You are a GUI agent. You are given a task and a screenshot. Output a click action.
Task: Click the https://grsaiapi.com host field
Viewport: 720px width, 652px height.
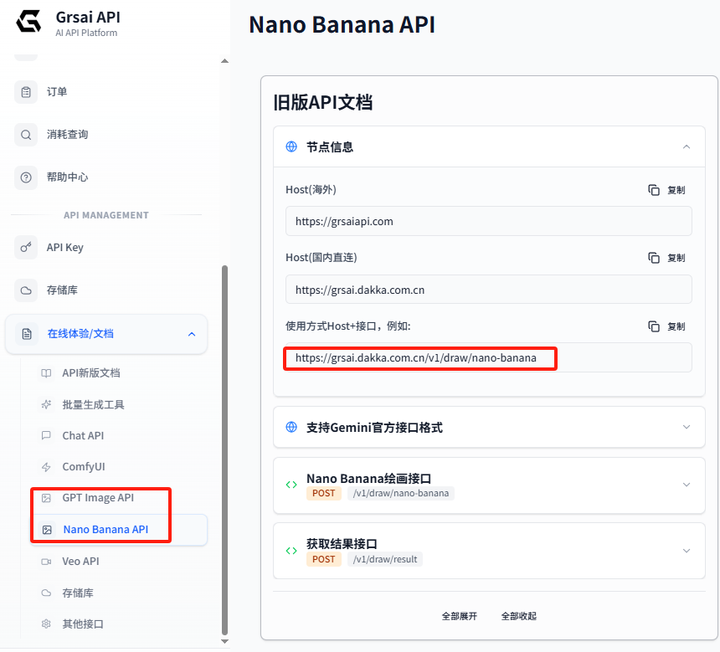(x=489, y=221)
